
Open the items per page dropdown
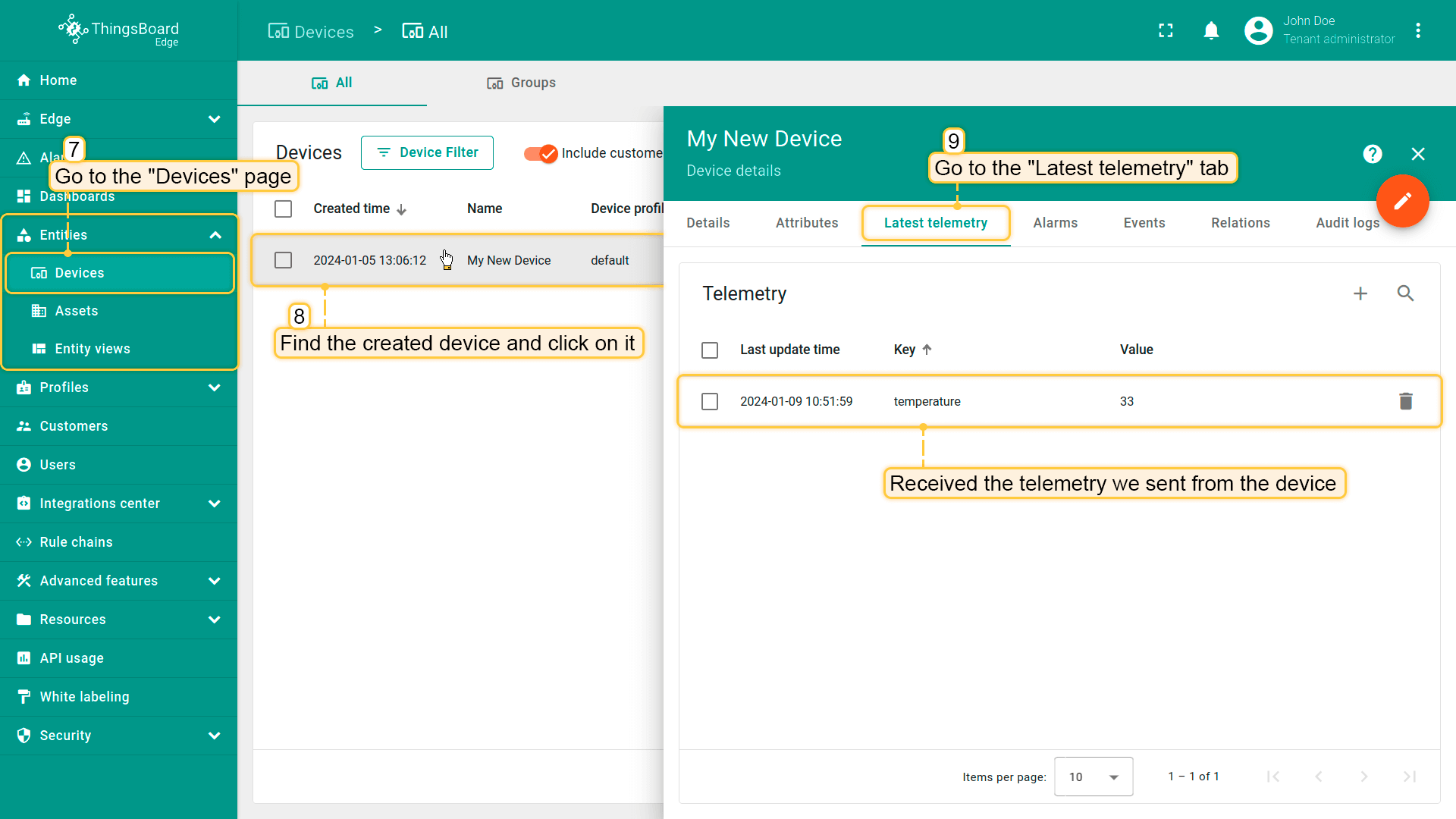click(1093, 777)
